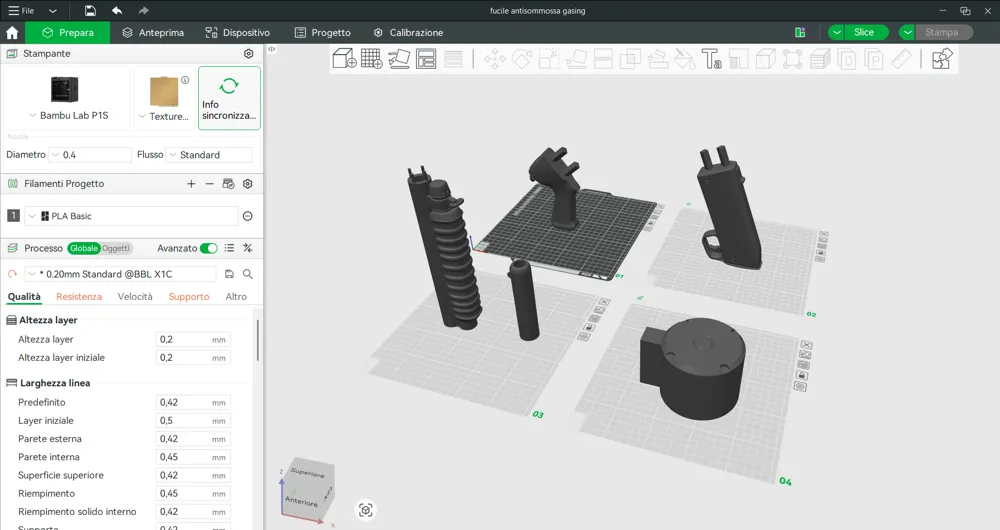The image size is (1000, 530).
Task: Expand the 0.20mm Standard preset dropdown
Action: click(120, 274)
